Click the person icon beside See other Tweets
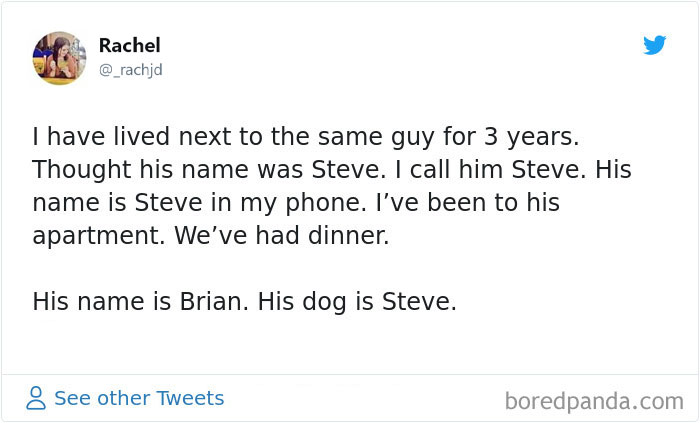The height and width of the screenshot is (423, 700). [36, 399]
